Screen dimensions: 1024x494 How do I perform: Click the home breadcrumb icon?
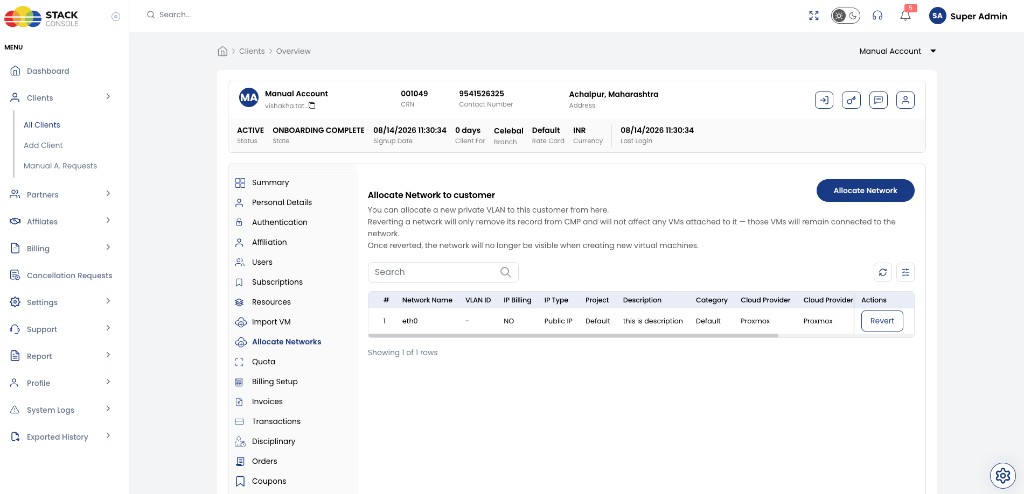click(x=222, y=51)
